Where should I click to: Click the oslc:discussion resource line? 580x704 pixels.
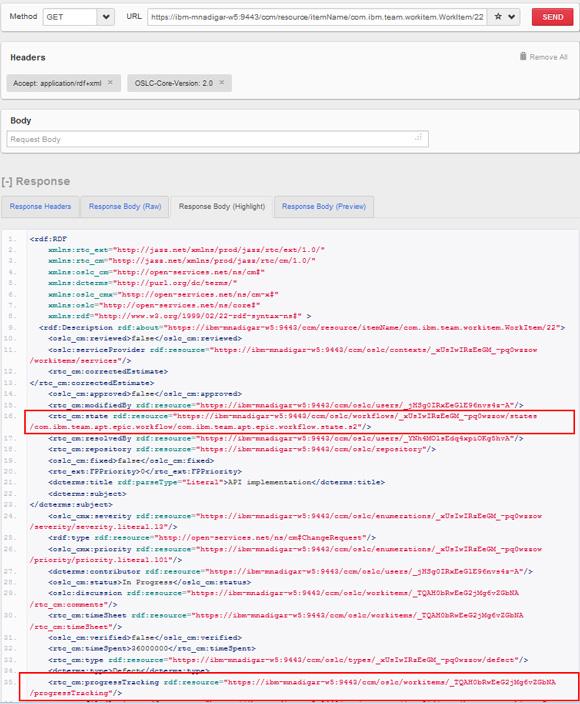coord(274,598)
